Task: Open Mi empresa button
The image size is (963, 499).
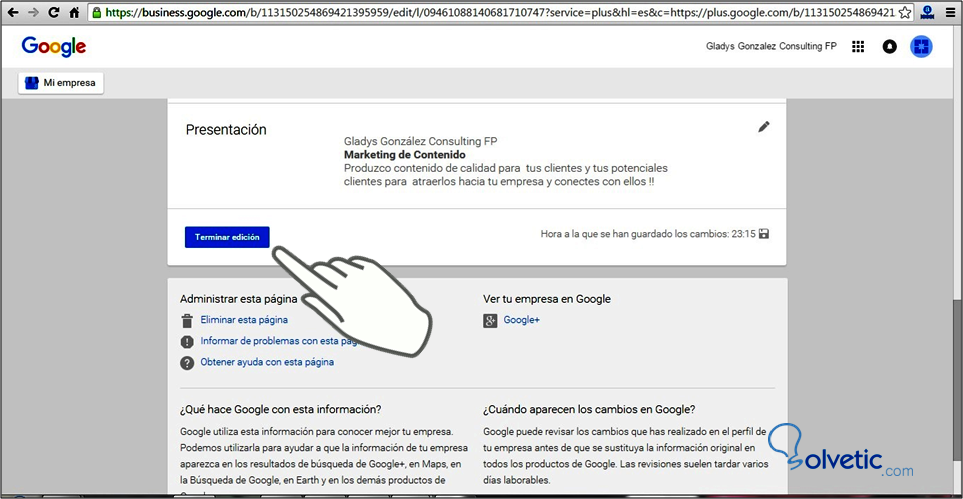Action: pyautogui.click(x=61, y=82)
